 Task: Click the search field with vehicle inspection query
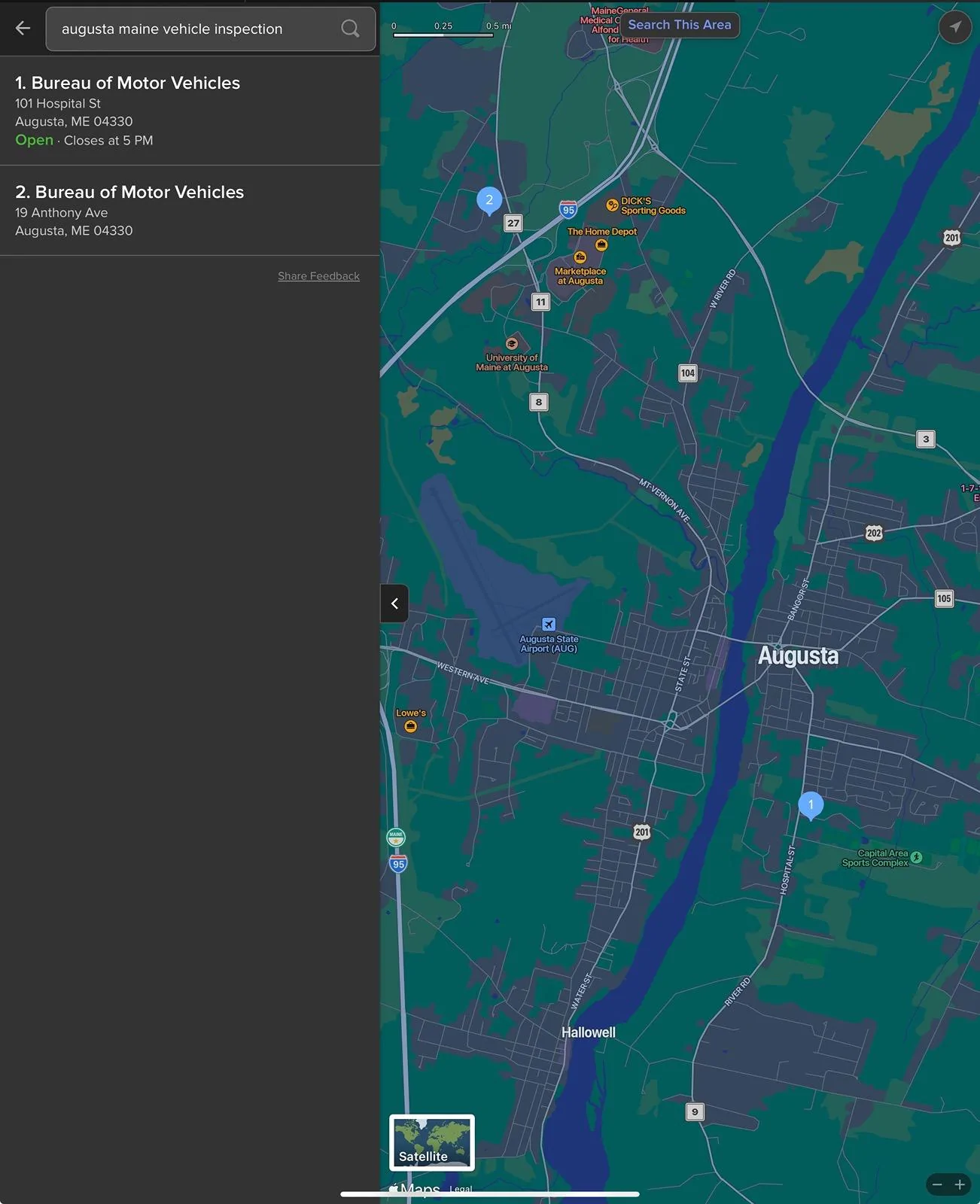211,29
